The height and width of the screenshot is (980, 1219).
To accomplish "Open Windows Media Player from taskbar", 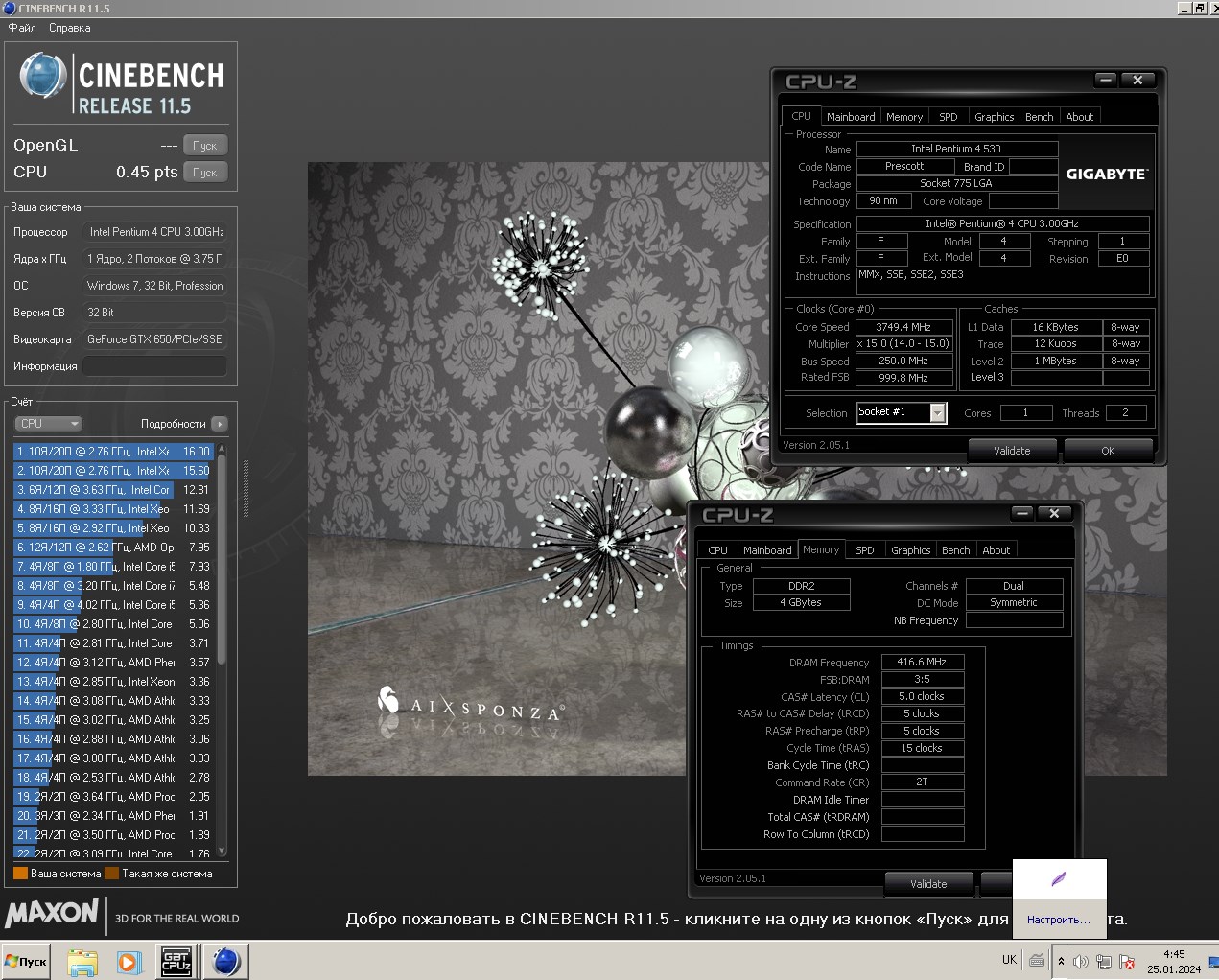I will click(x=129, y=961).
